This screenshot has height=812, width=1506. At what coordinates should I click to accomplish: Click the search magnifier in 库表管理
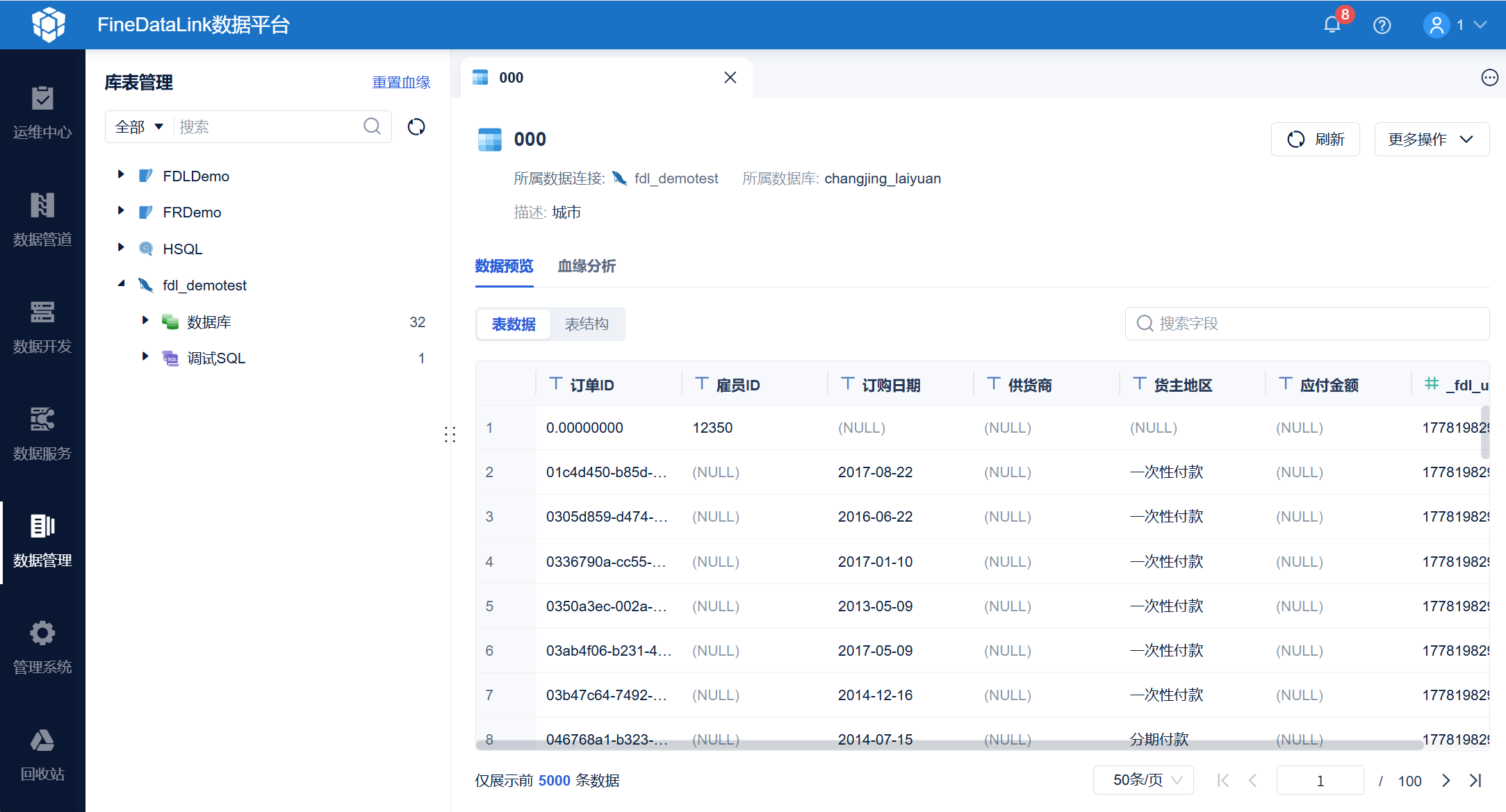373,126
